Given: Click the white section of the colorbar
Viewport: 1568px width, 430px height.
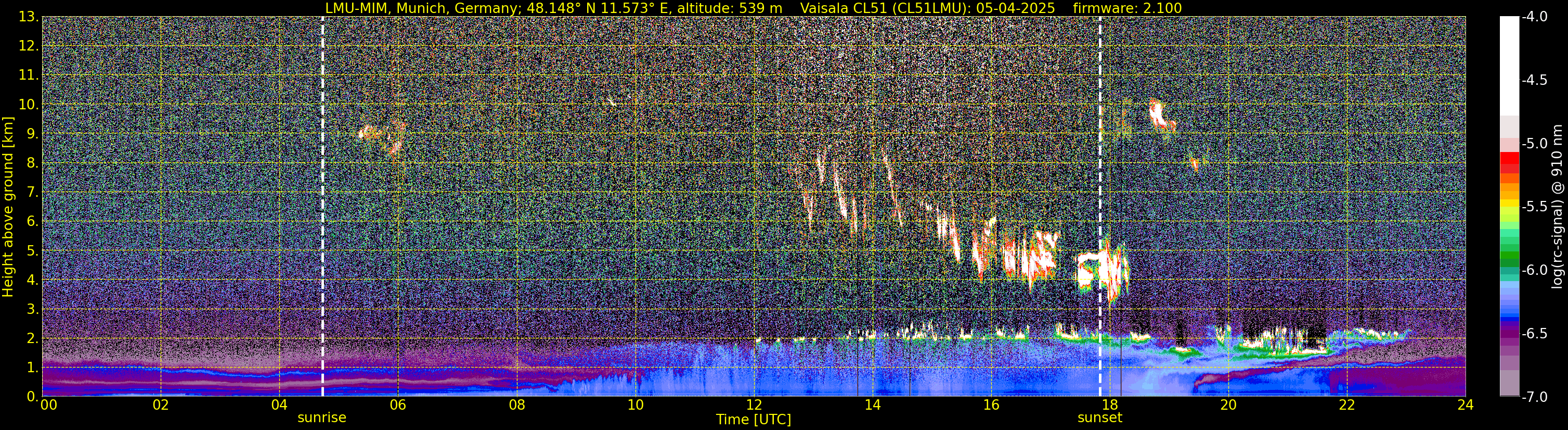Looking at the screenshot, I should (x=1510, y=66).
